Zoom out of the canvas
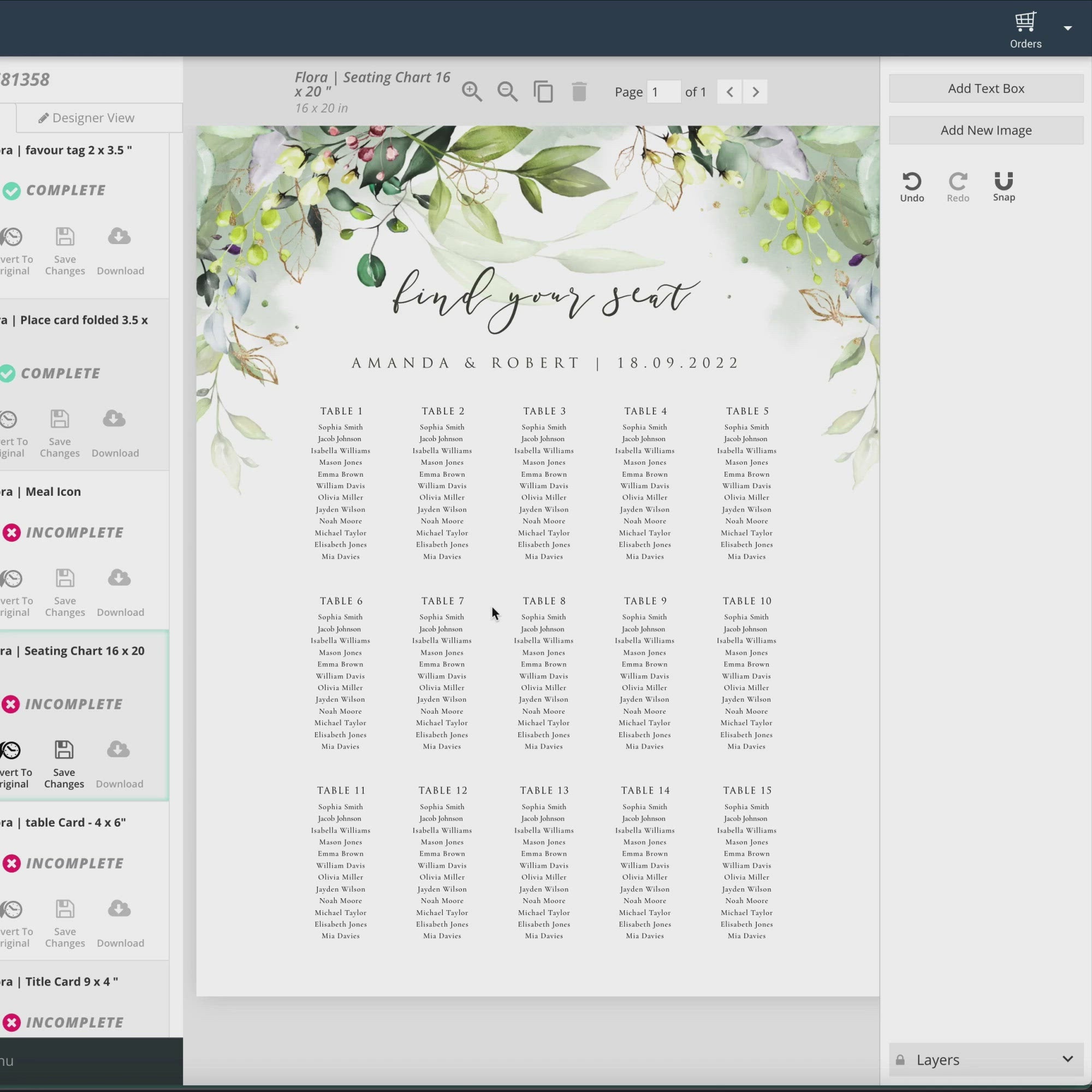Screen dimensions: 1092x1092 (508, 92)
